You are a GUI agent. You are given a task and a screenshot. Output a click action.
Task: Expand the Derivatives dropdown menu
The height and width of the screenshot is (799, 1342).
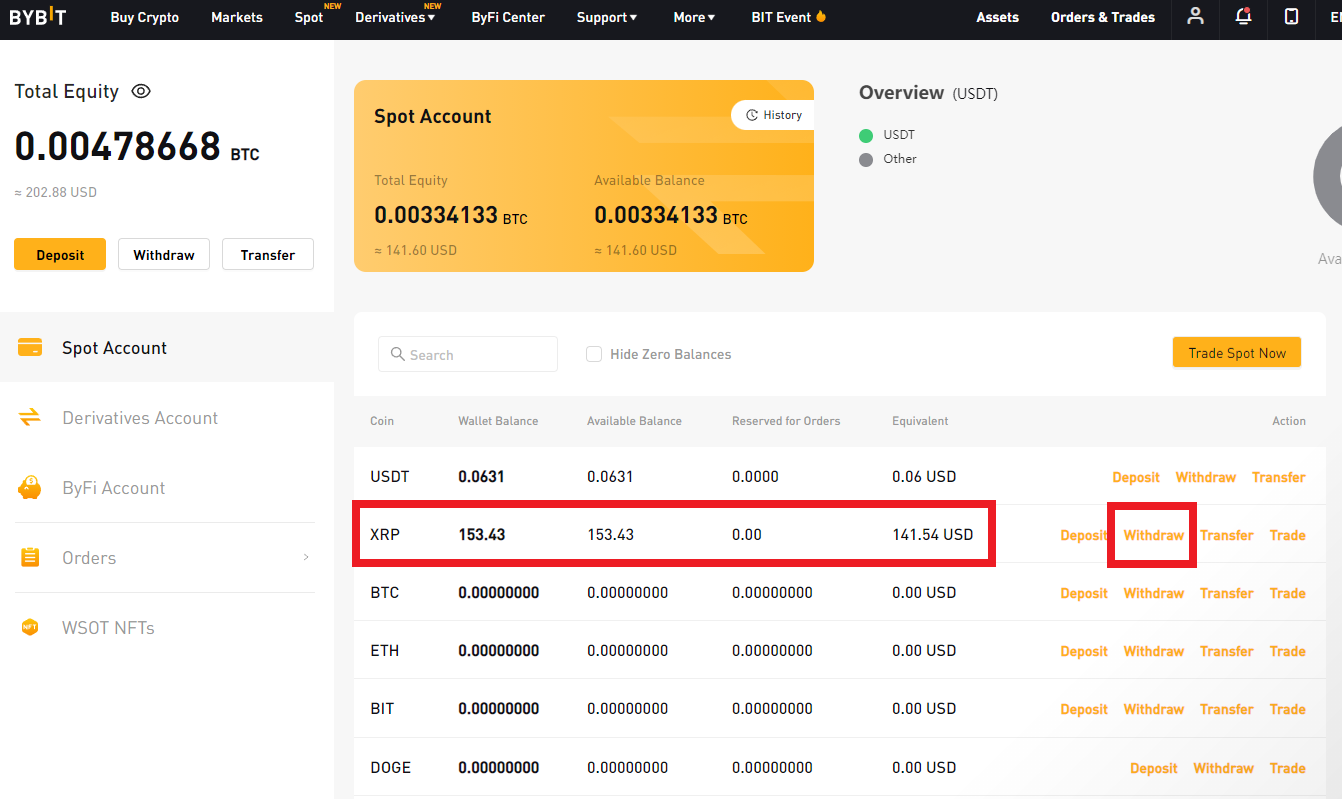pyautogui.click(x=395, y=17)
